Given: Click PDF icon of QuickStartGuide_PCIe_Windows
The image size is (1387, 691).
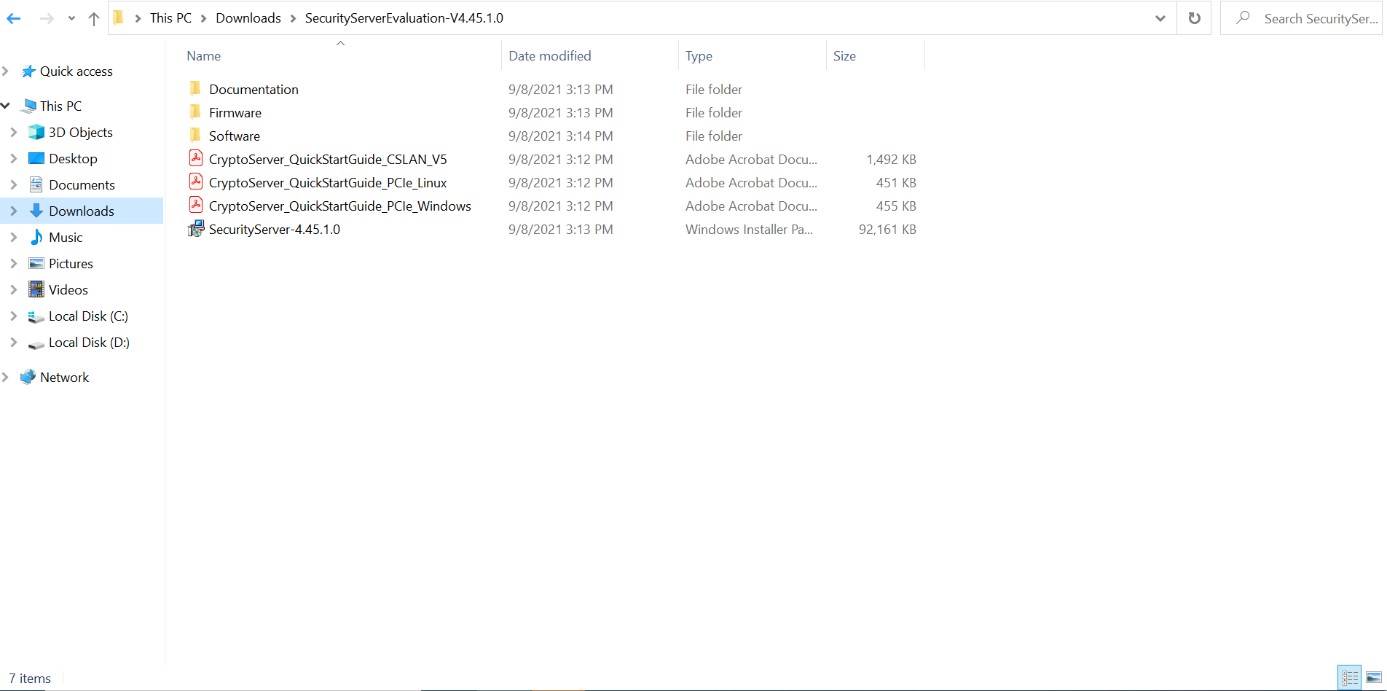Looking at the screenshot, I should pos(196,205).
